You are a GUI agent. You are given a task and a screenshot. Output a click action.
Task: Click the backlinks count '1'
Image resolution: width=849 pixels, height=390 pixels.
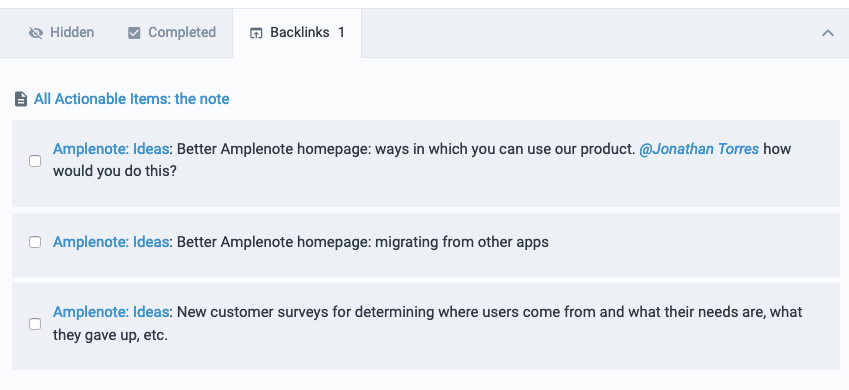(x=341, y=33)
